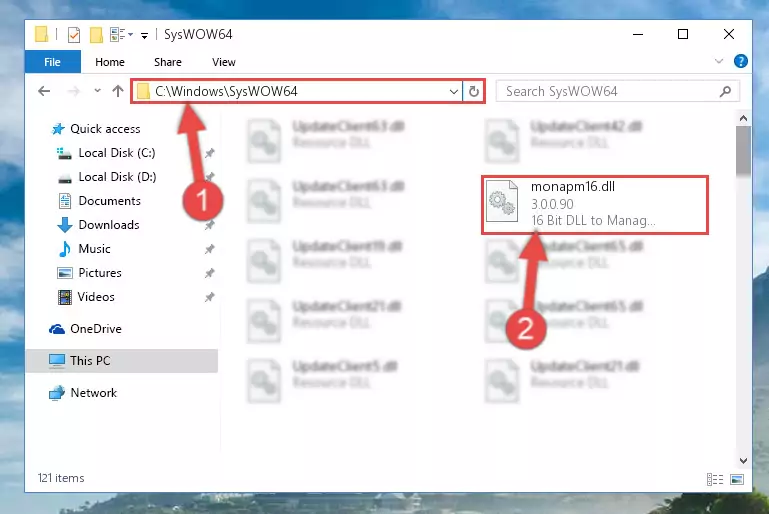Click the scrollbar down arrow
Screen dimensions: 769x514
click(743, 461)
